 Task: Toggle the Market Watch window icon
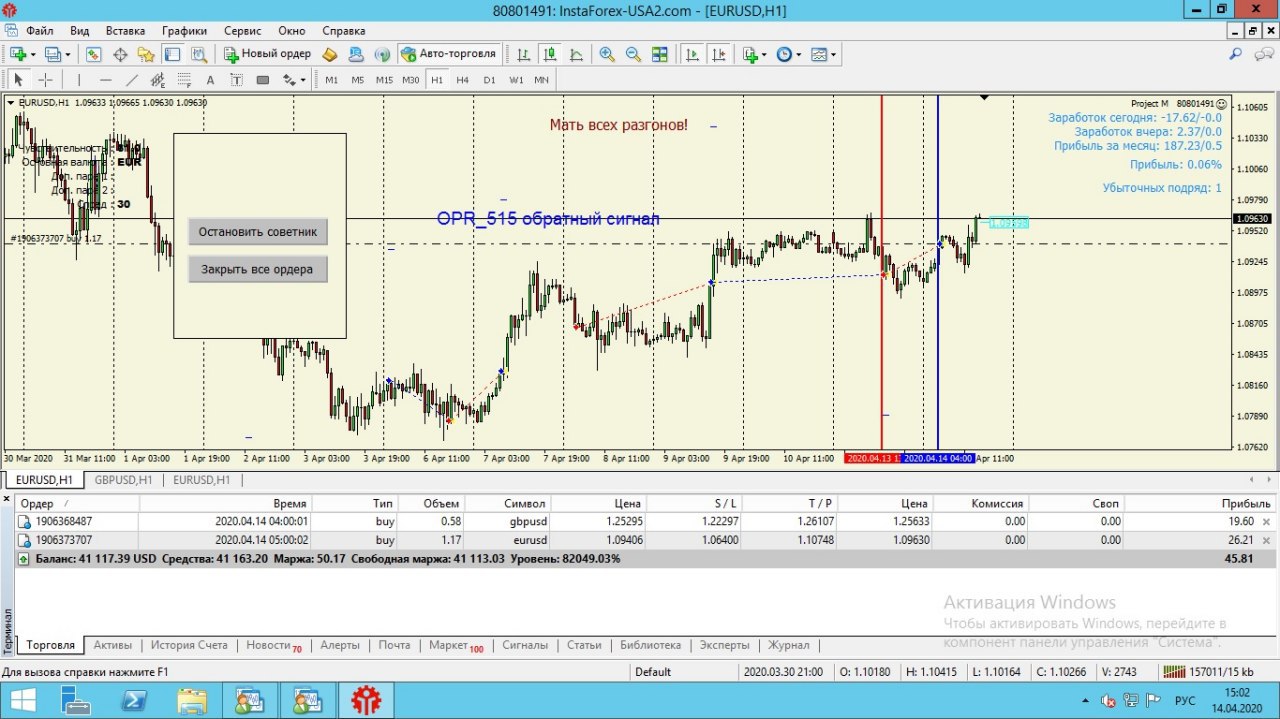[x=94, y=54]
